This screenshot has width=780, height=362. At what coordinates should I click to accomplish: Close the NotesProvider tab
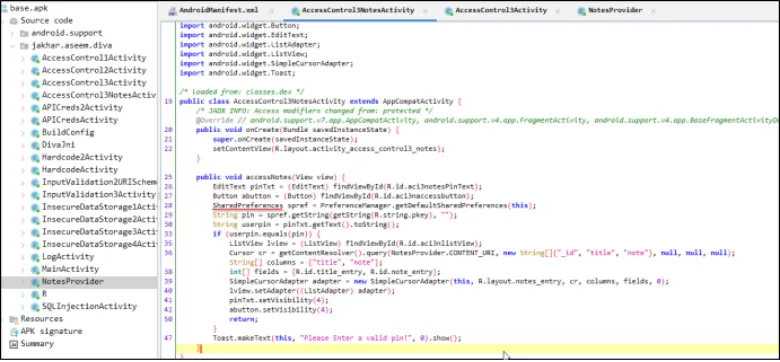[x=653, y=11]
